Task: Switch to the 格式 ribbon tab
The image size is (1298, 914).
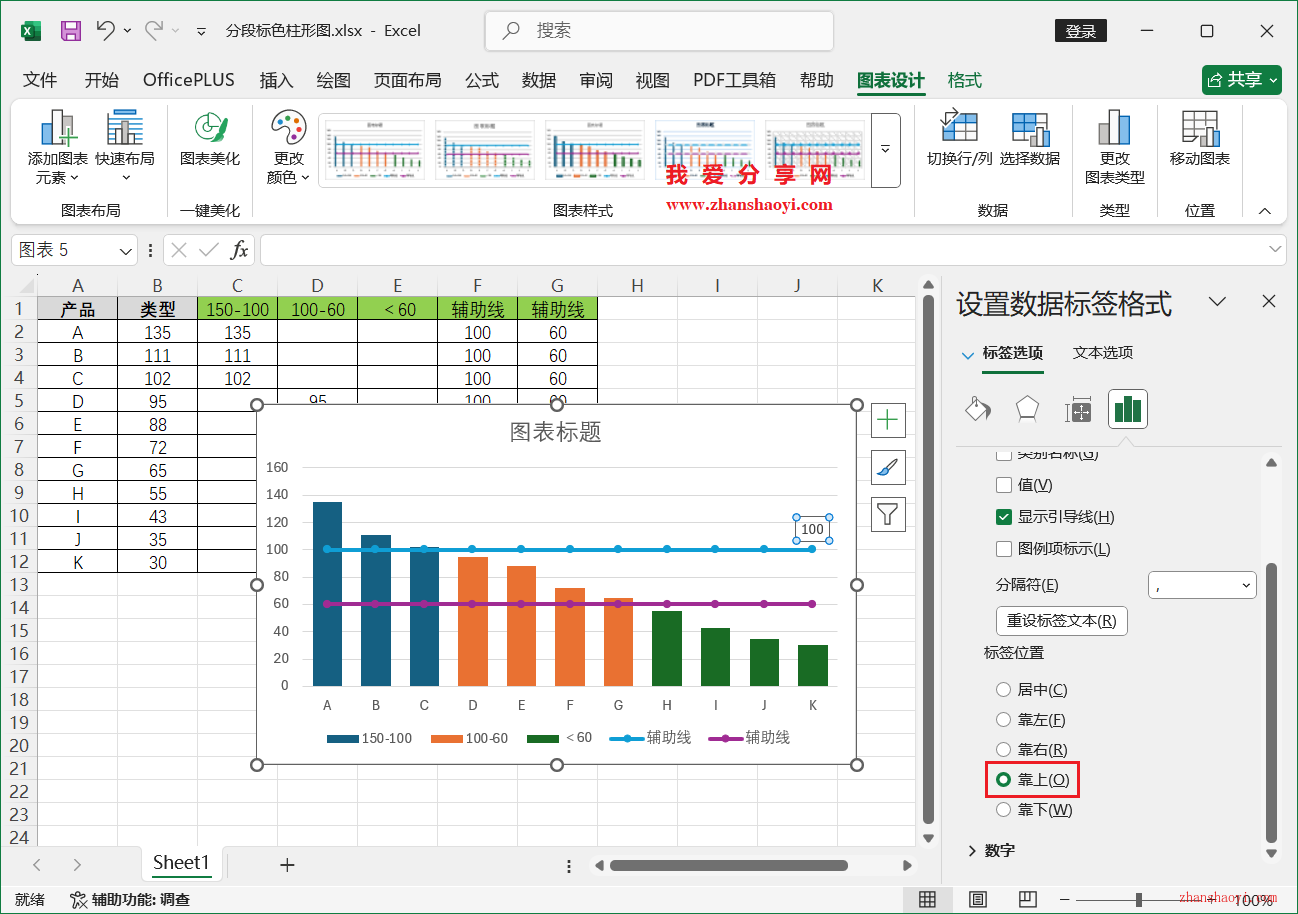Action: click(963, 80)
